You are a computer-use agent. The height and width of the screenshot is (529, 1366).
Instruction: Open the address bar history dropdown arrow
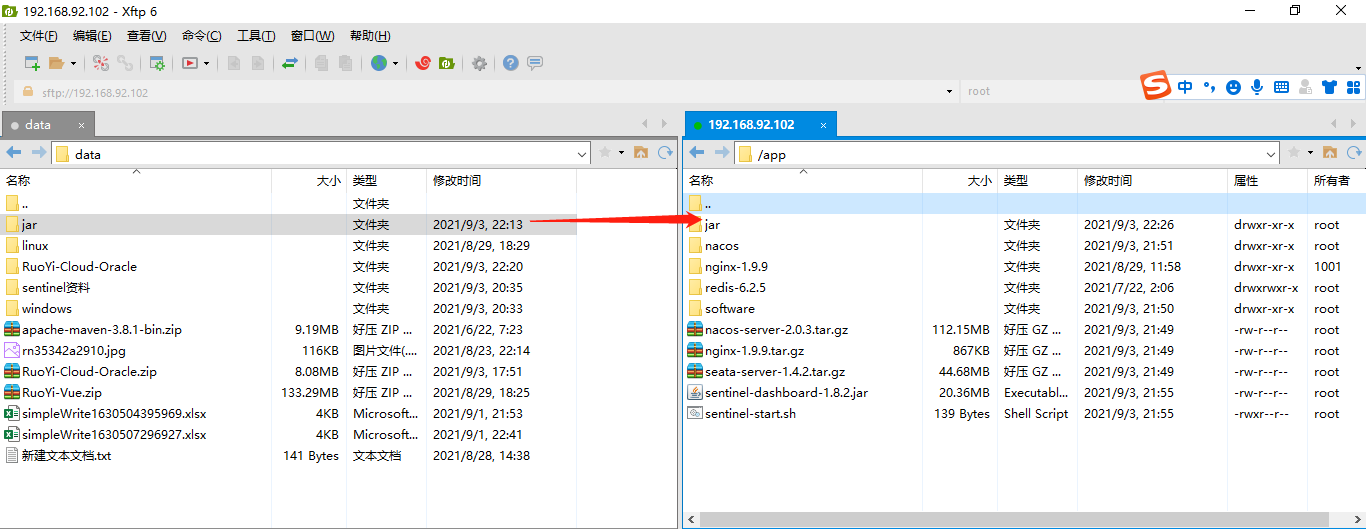949,92
